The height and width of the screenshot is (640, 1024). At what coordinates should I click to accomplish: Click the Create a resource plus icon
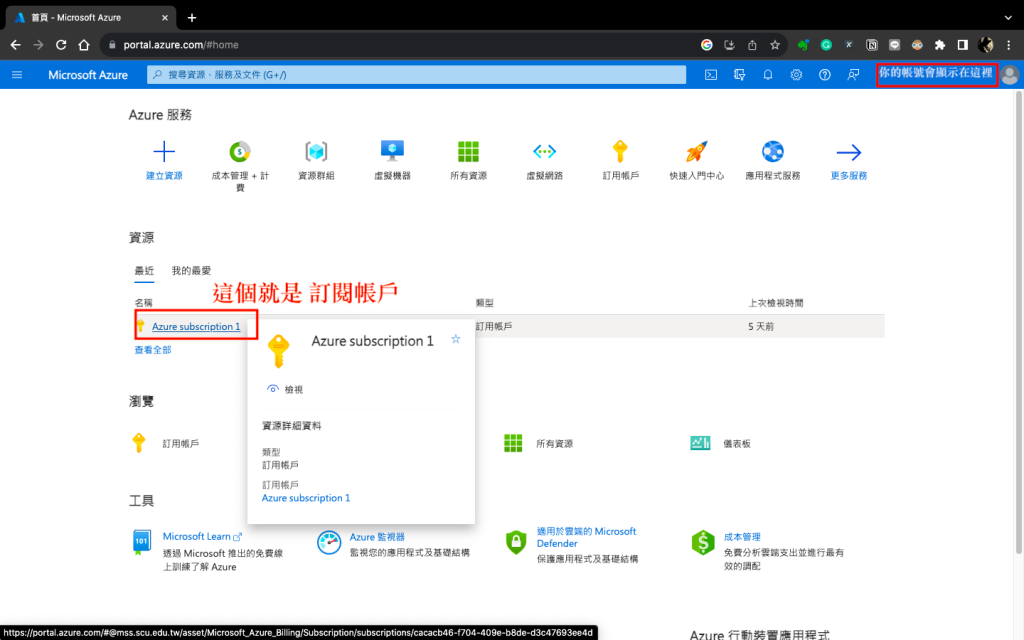coord(164,152)
